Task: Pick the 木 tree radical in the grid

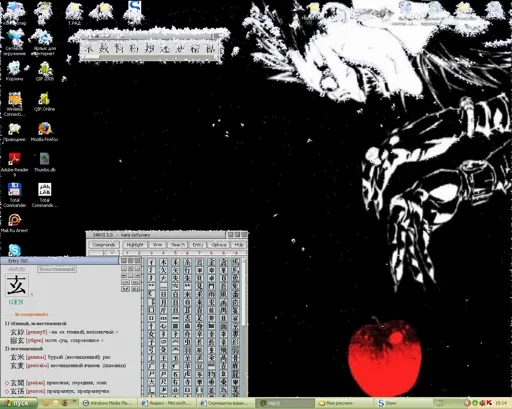Action: click(x=163, y=262)
